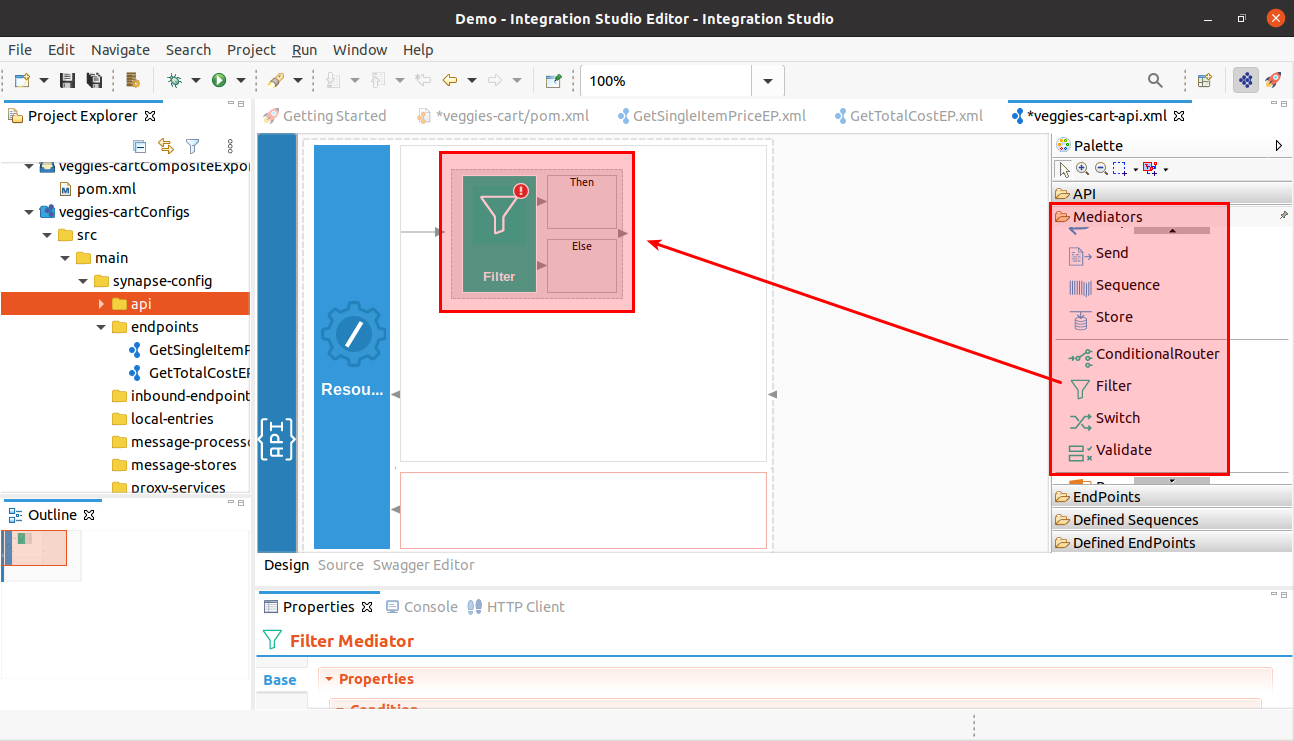1294x741 pixels.
Task: Open the Debug configurations dropdown arrow
Action: 195,80
